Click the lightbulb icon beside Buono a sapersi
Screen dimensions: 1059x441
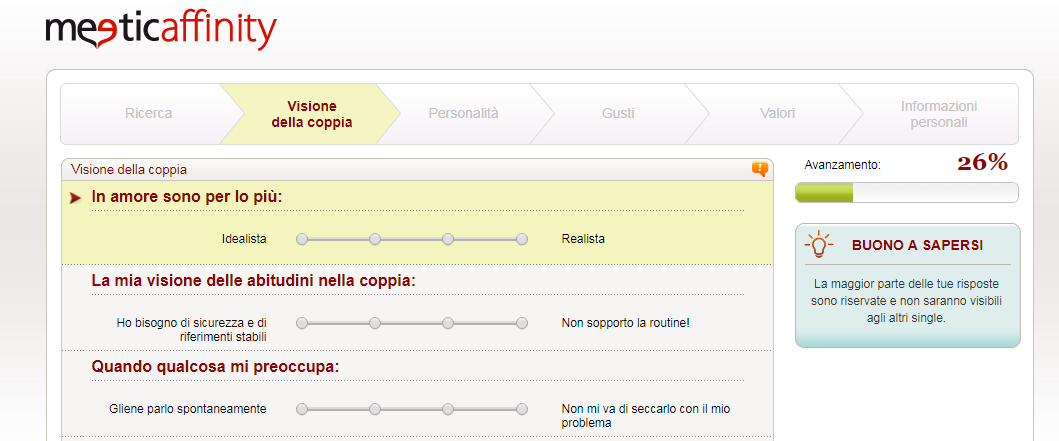point(819,244)
